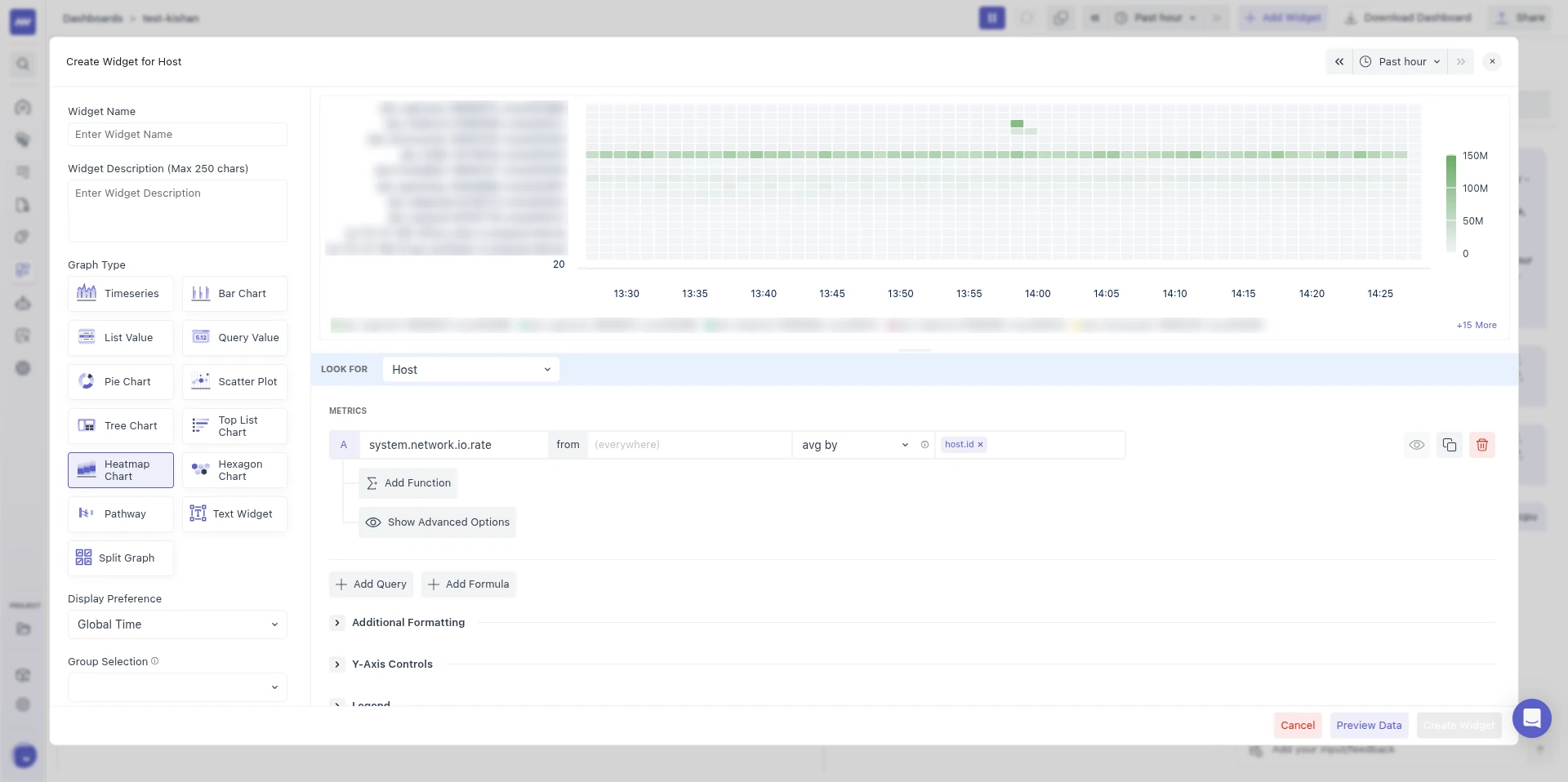
Task: Open the Past hour time range dropdown
Action: [x=1401, y=61]
